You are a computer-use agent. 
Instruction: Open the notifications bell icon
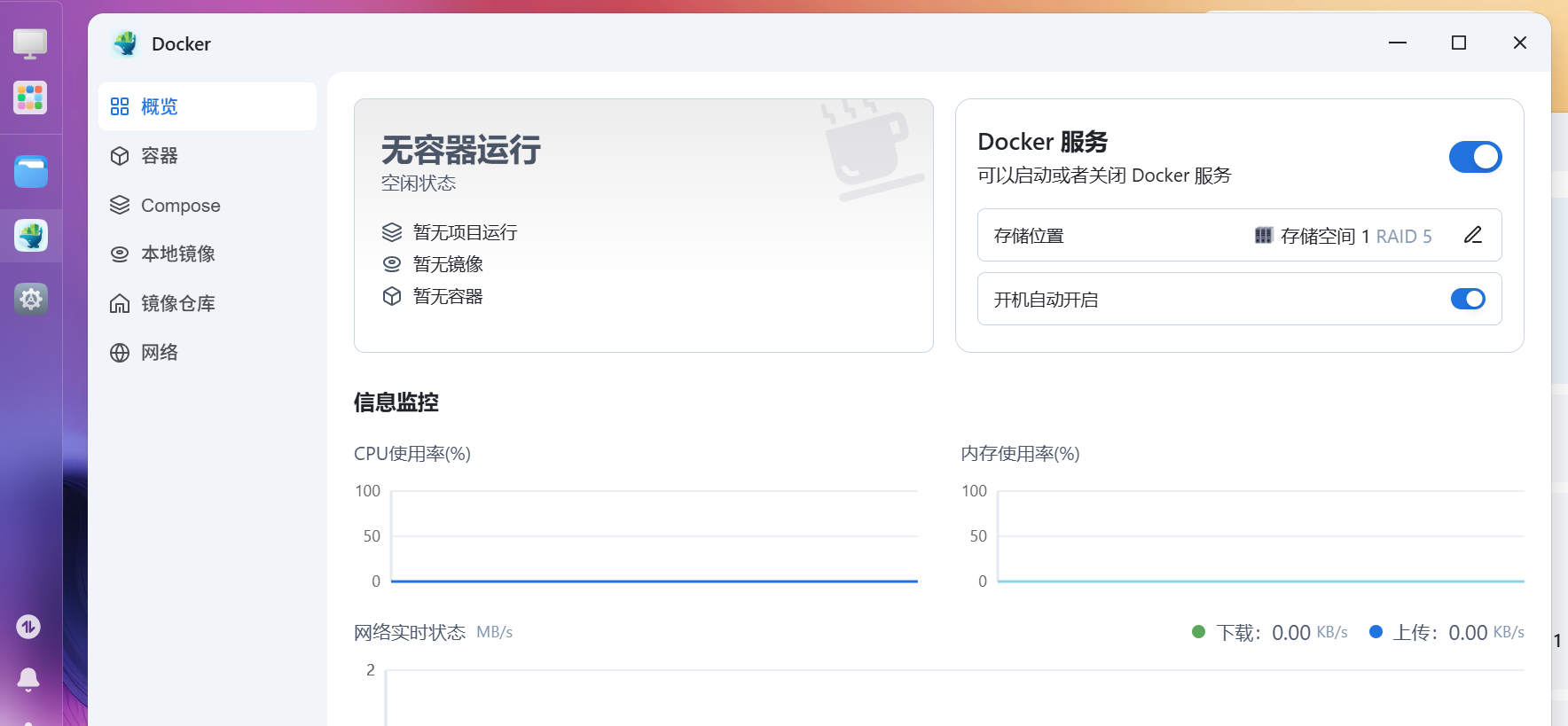(28, 679)
